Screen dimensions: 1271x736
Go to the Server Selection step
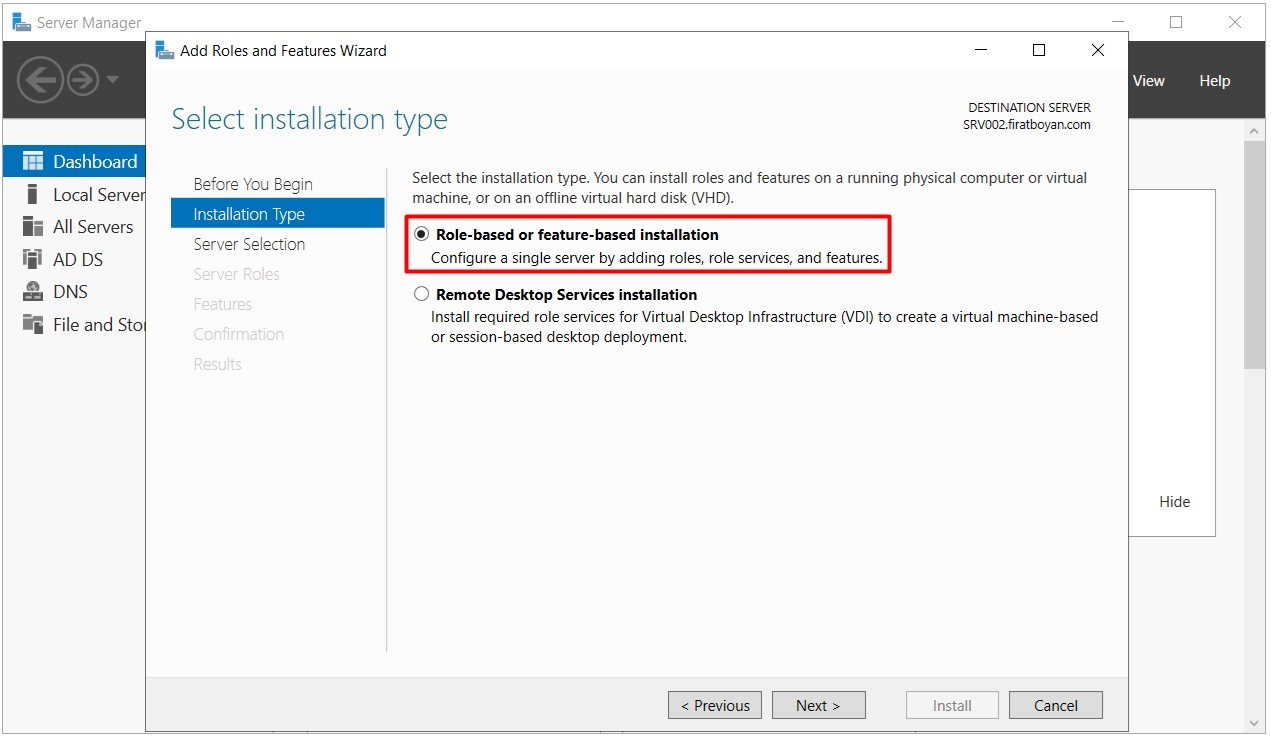coord(249,244)
